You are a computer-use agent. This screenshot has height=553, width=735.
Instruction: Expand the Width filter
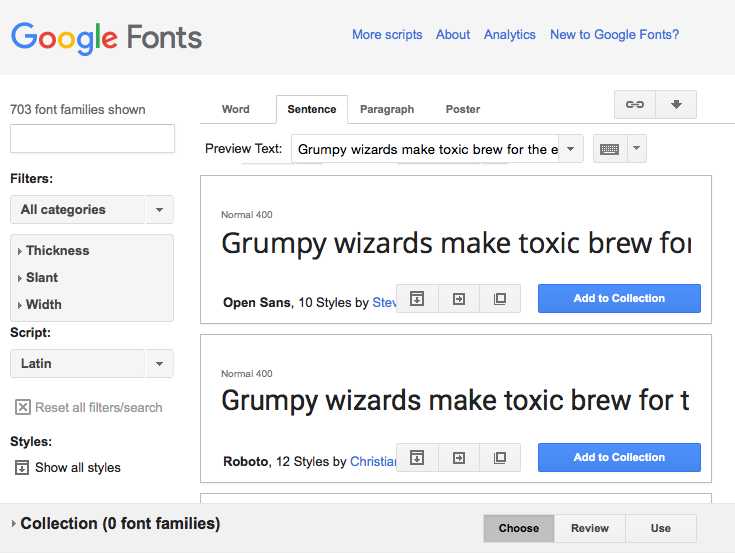pos(39,305)
